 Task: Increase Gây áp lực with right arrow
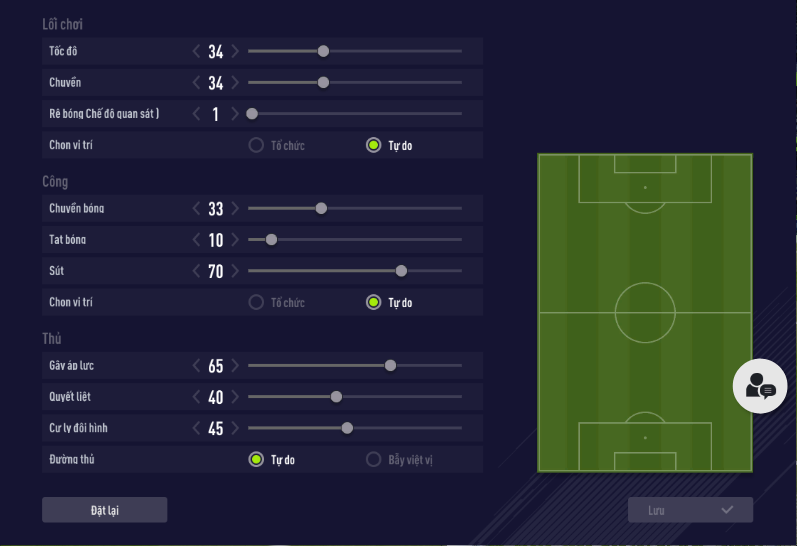tap(235, 366)
